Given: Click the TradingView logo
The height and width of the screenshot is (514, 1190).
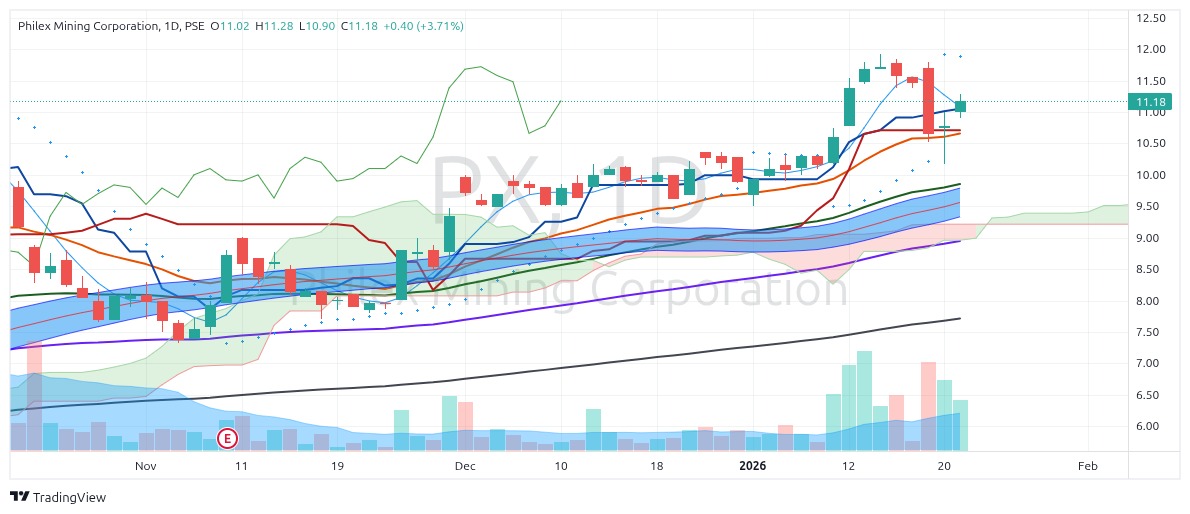Looking at the screenshot, I should (x=57, y=497).
